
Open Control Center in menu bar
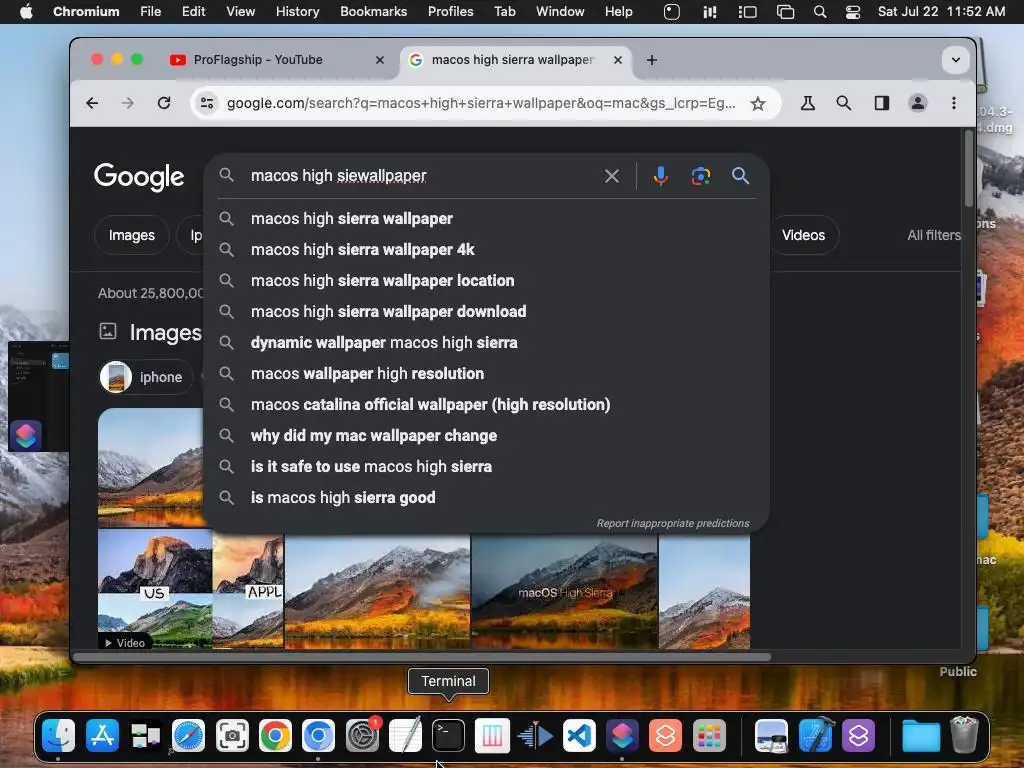point(852,12)
